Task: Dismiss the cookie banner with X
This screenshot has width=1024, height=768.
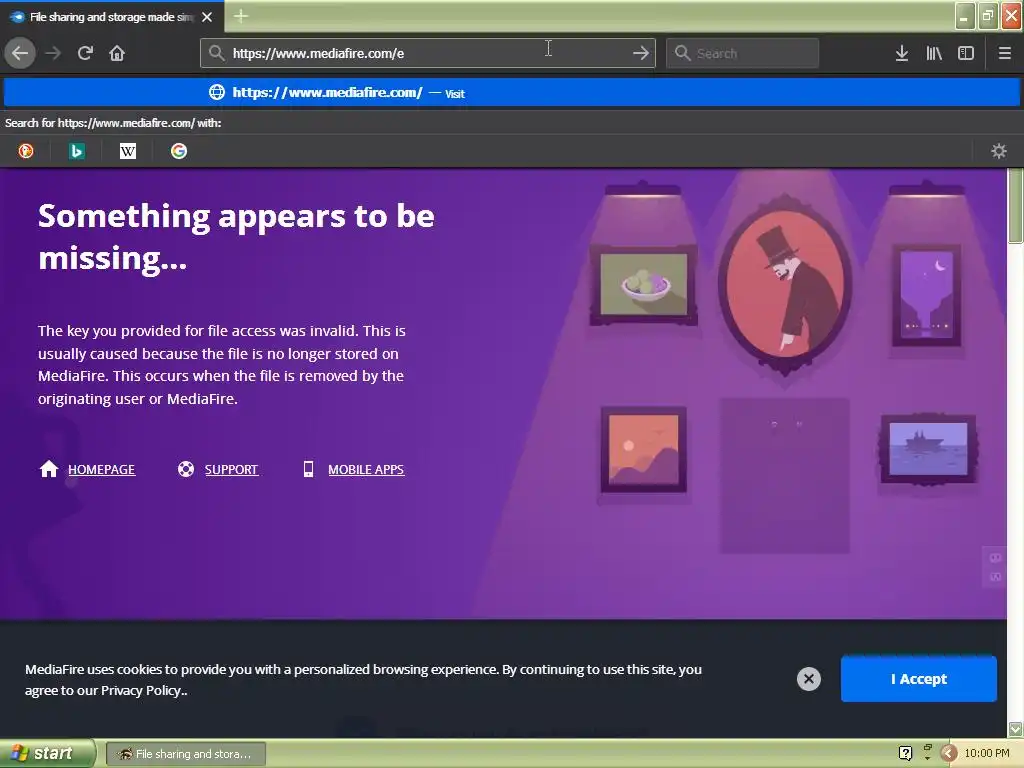Action: (x=808, y=679)
